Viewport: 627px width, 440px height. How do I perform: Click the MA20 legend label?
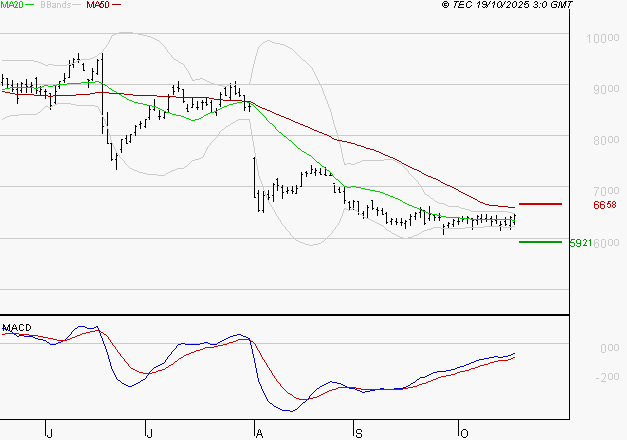point(13,5)
